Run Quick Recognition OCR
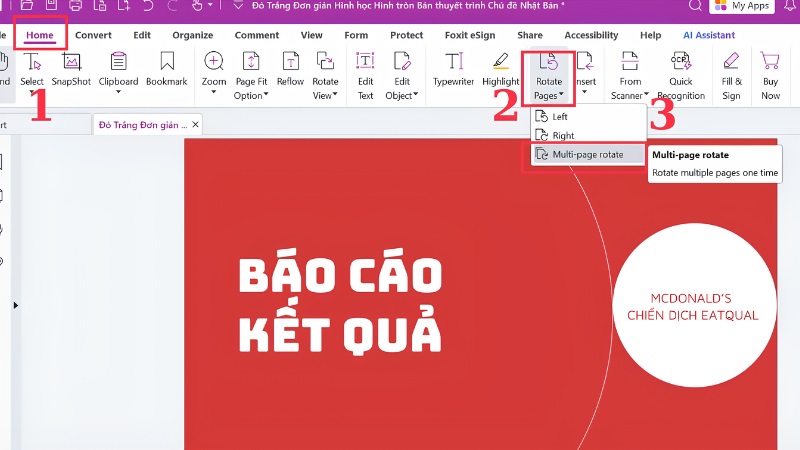This screenshot has height=450, width=800. click(x=681, y=75)
